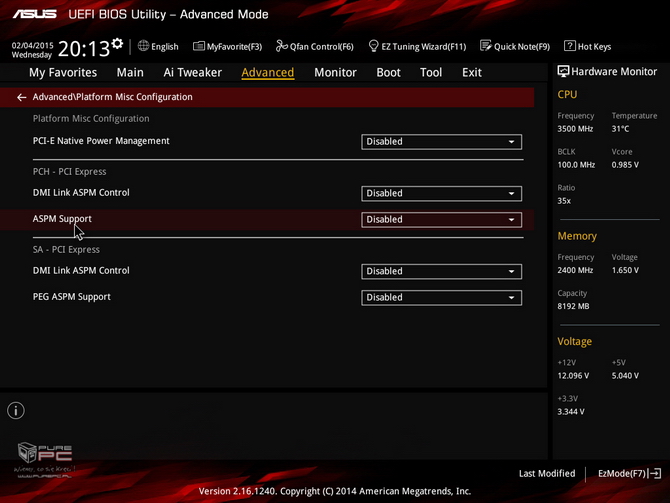Open PCH DMI Link ASPM Control dropdown
The height and width of the screenshot is (503, 670).
441,194
